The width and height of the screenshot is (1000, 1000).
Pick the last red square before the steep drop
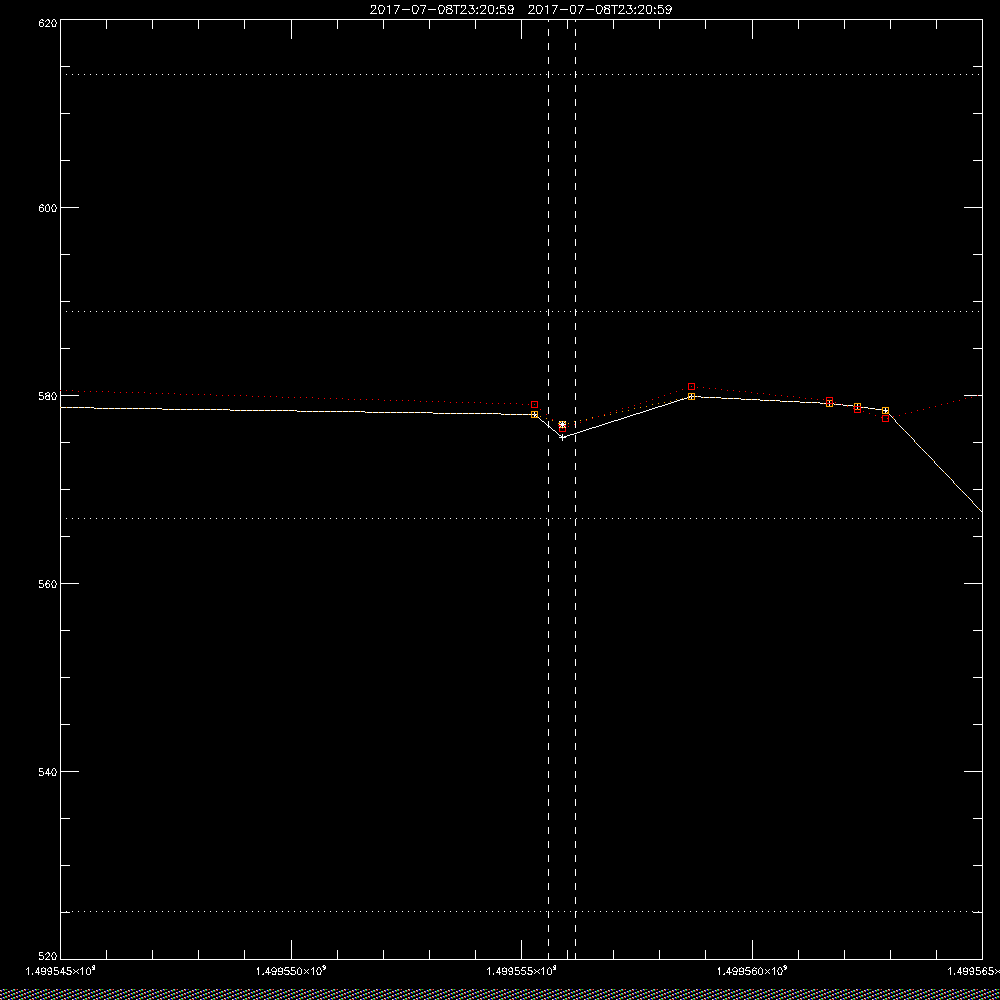[x=885, y=418]
